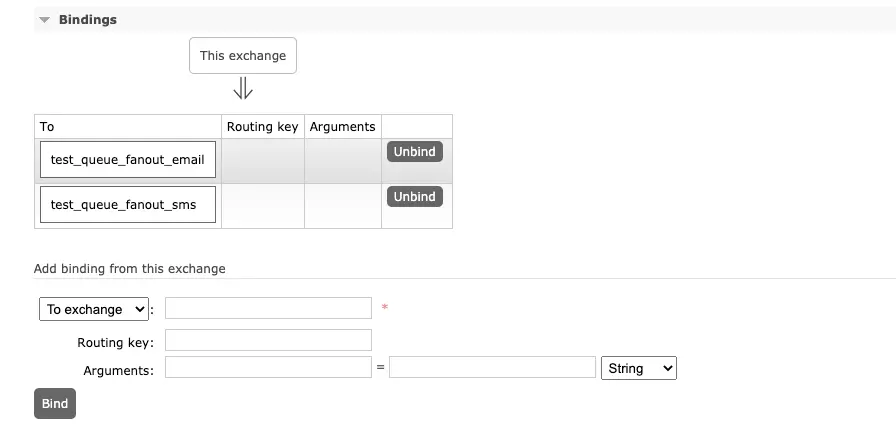This screenshot has height=429, width=896.
Task: Unbind the test_queue_fanout_email queue
Action: pos(414,152)
